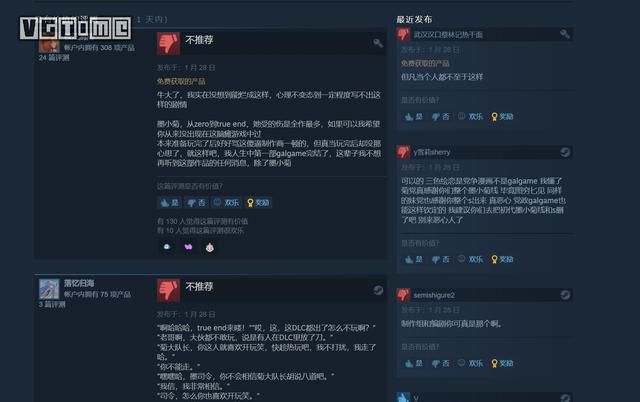Click the thumbs-down icon on 落忆归海's review
The image size is (640, 402).
click(x=168, y=290)
